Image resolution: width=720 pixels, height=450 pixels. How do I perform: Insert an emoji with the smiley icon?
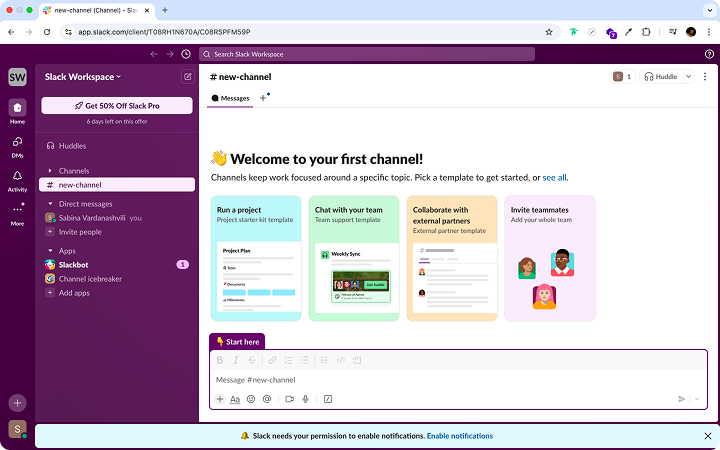click(251, 399)
